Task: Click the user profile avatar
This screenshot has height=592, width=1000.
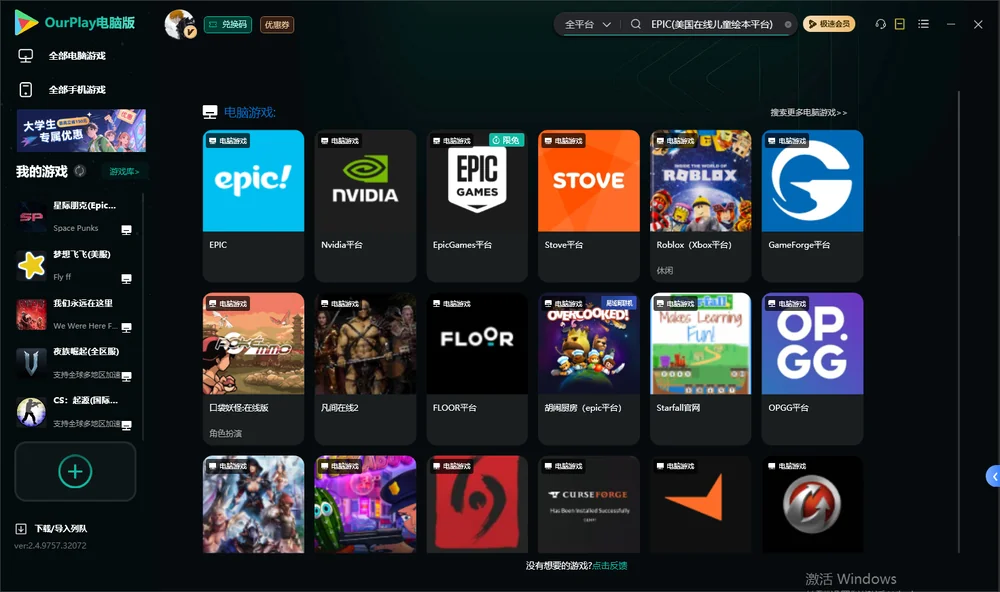Action: tap(180, 24)
